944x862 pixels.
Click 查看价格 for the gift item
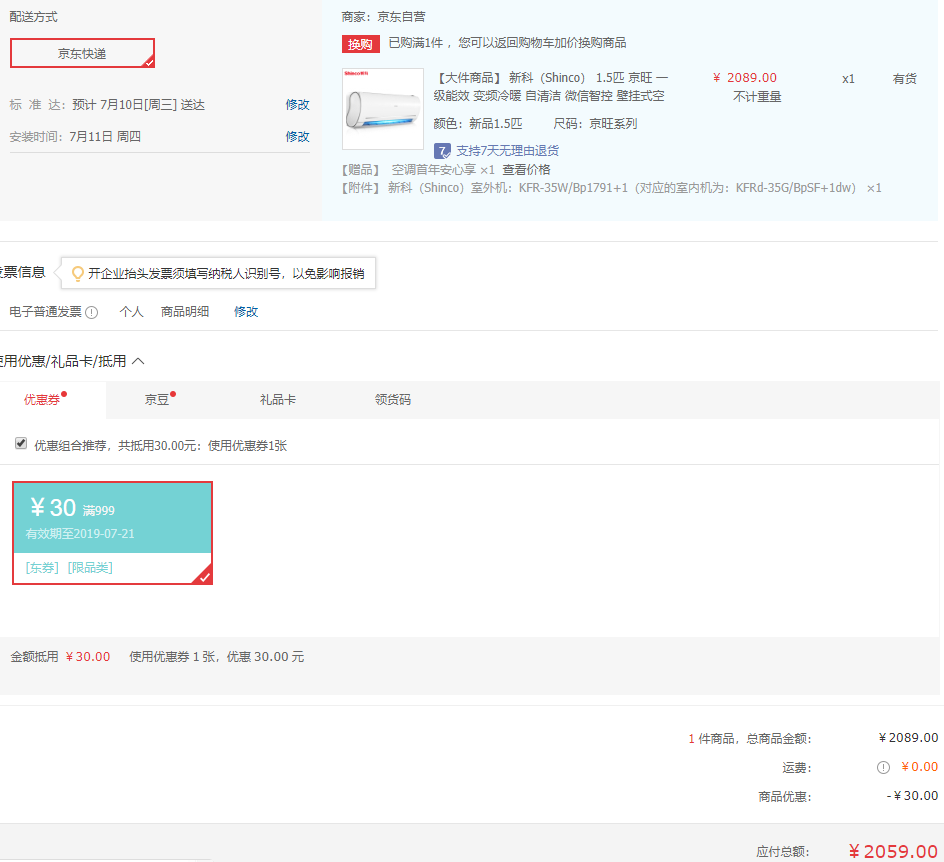[x=526, y=170]
